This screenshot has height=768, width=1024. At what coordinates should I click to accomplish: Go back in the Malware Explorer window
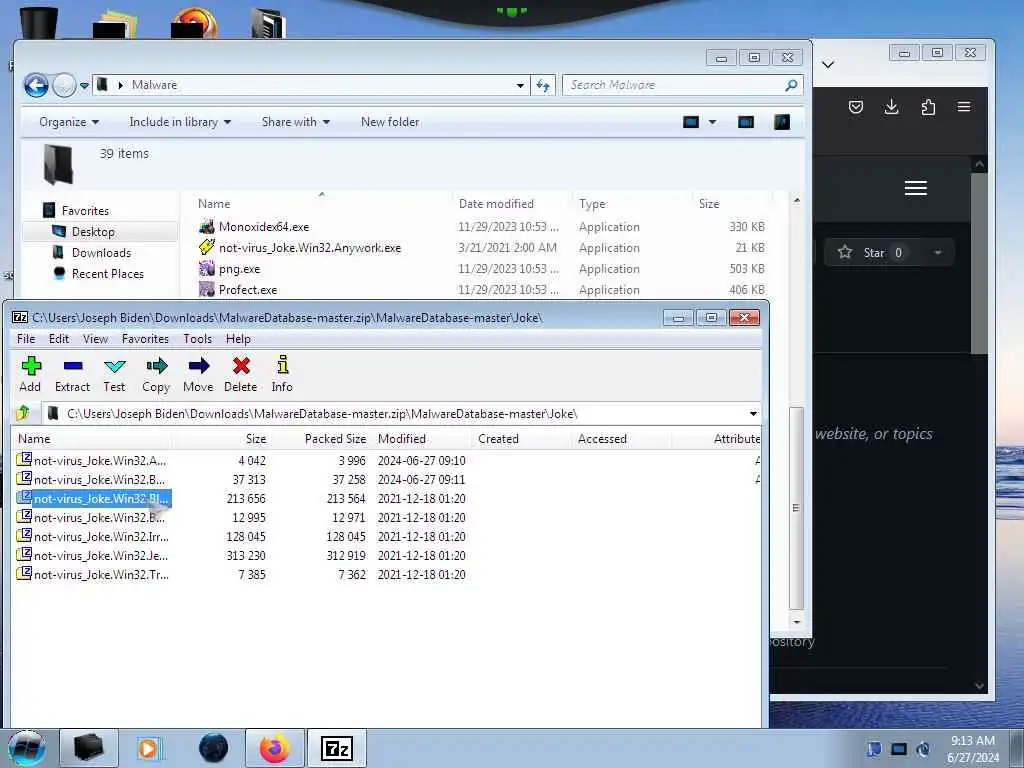click(36, 85)
